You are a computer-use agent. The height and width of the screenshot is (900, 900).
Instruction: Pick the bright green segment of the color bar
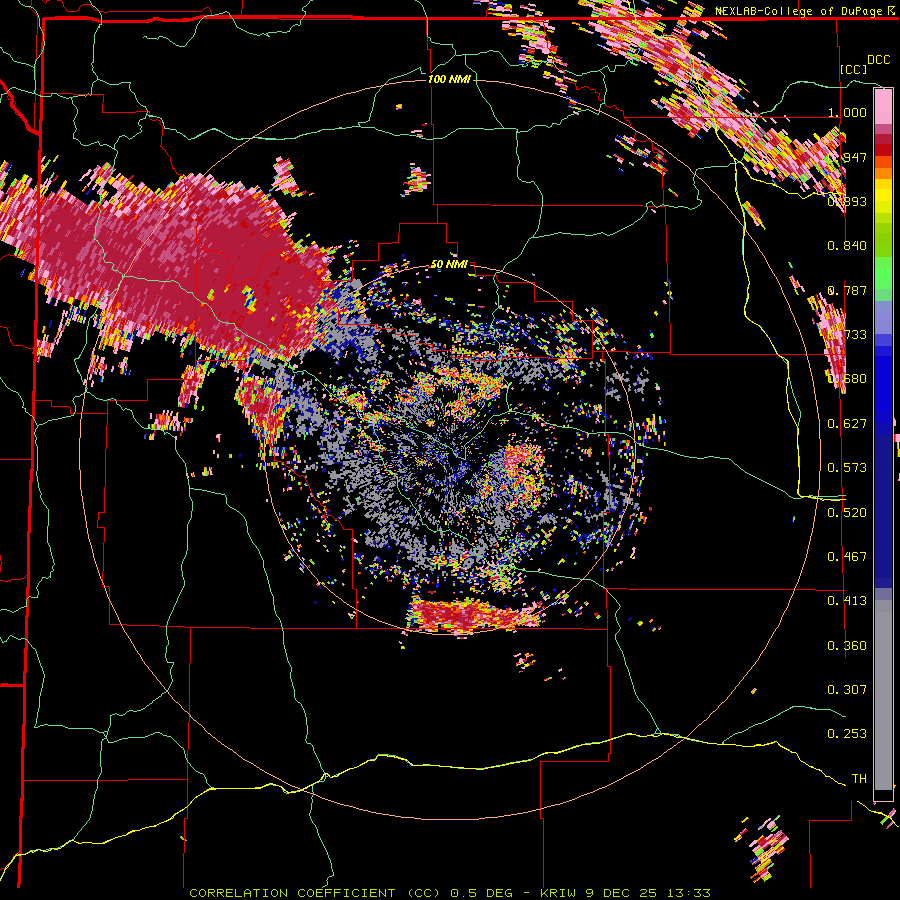click(883, 273)
